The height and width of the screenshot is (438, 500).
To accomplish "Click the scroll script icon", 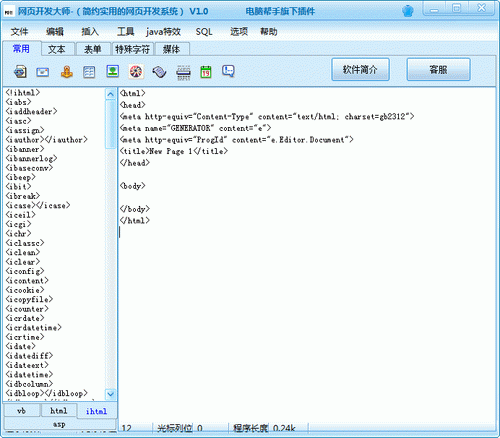I will click(x=159, y=72).
